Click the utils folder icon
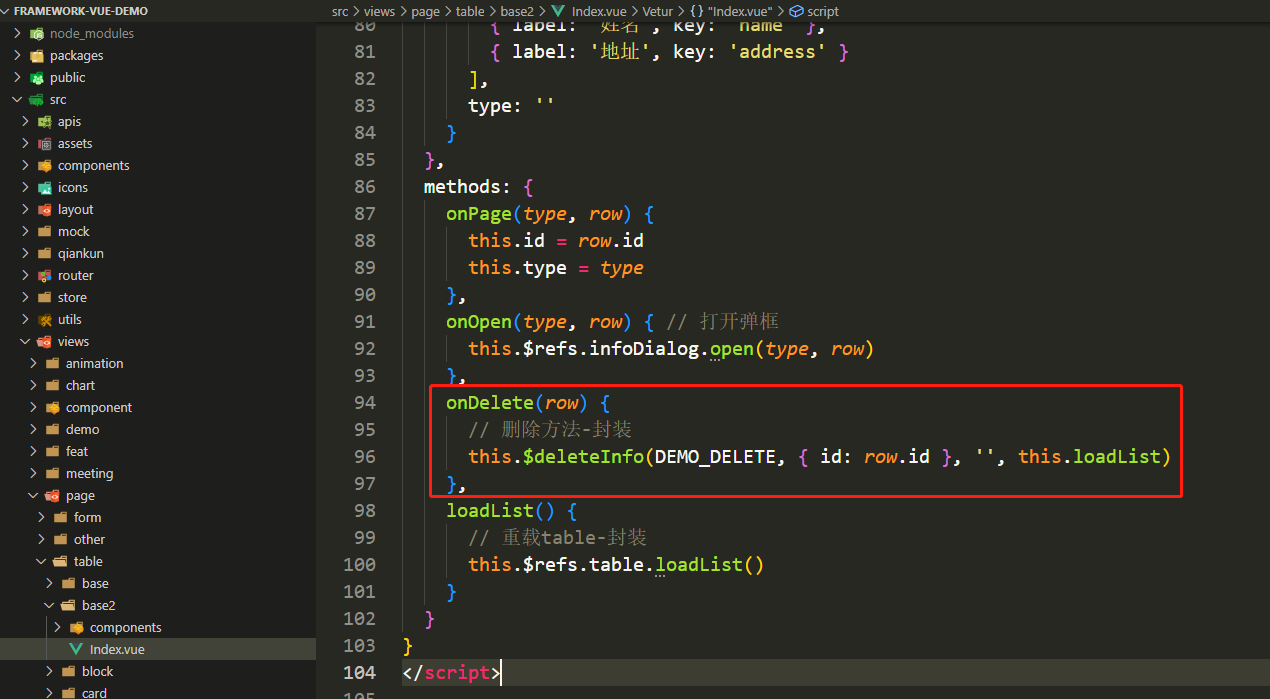 (45, 319)
